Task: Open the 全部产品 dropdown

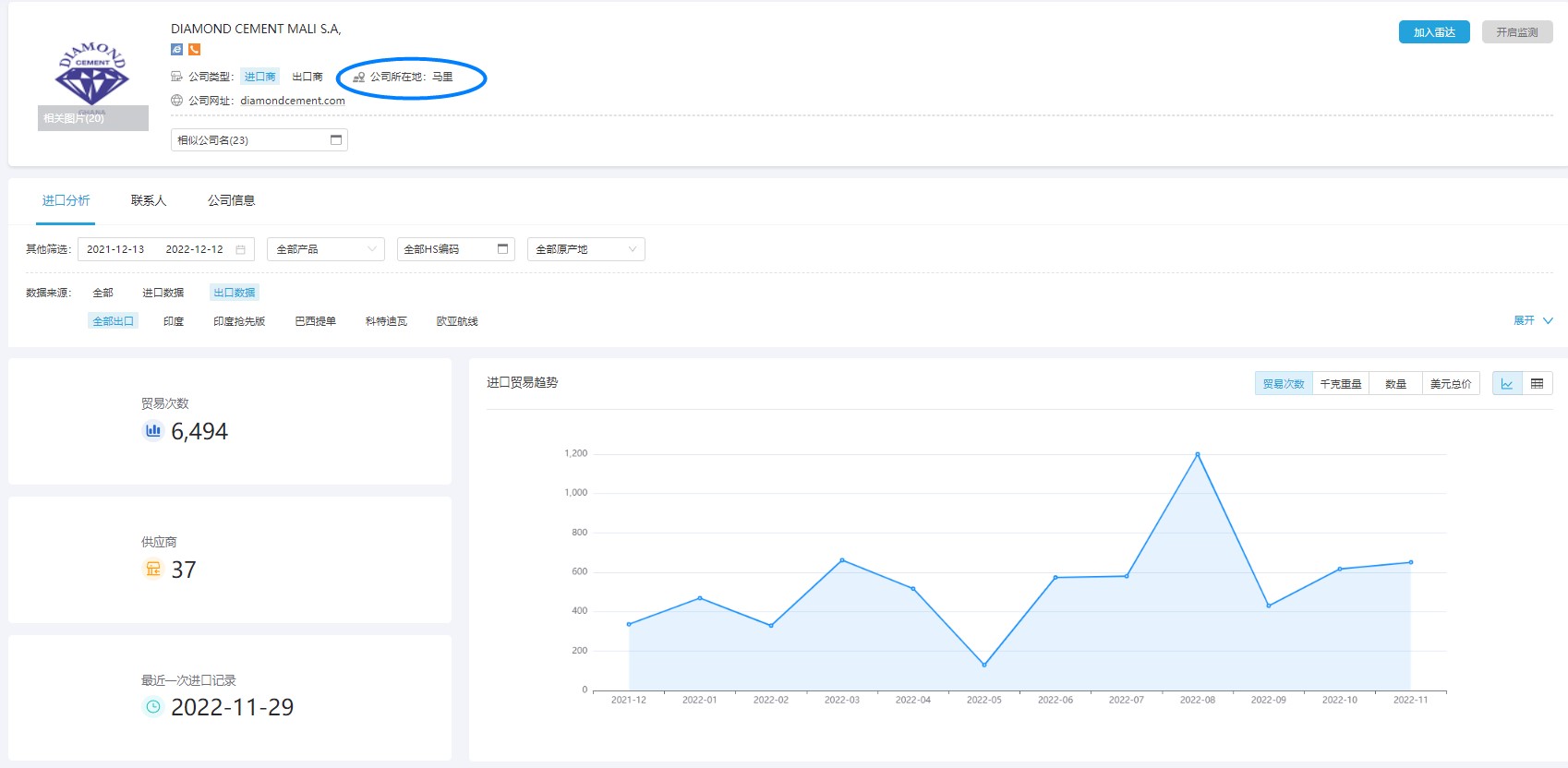Action: 326,249
